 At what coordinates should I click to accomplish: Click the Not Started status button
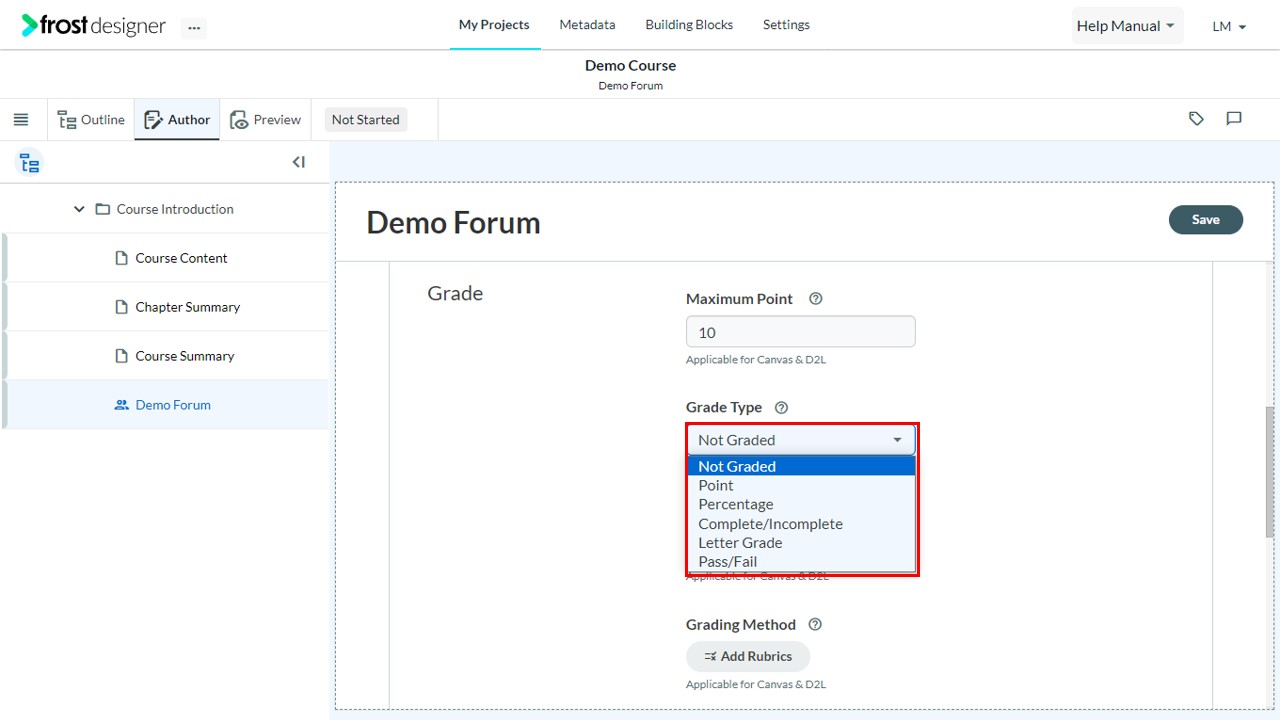[x=365, y=120]
